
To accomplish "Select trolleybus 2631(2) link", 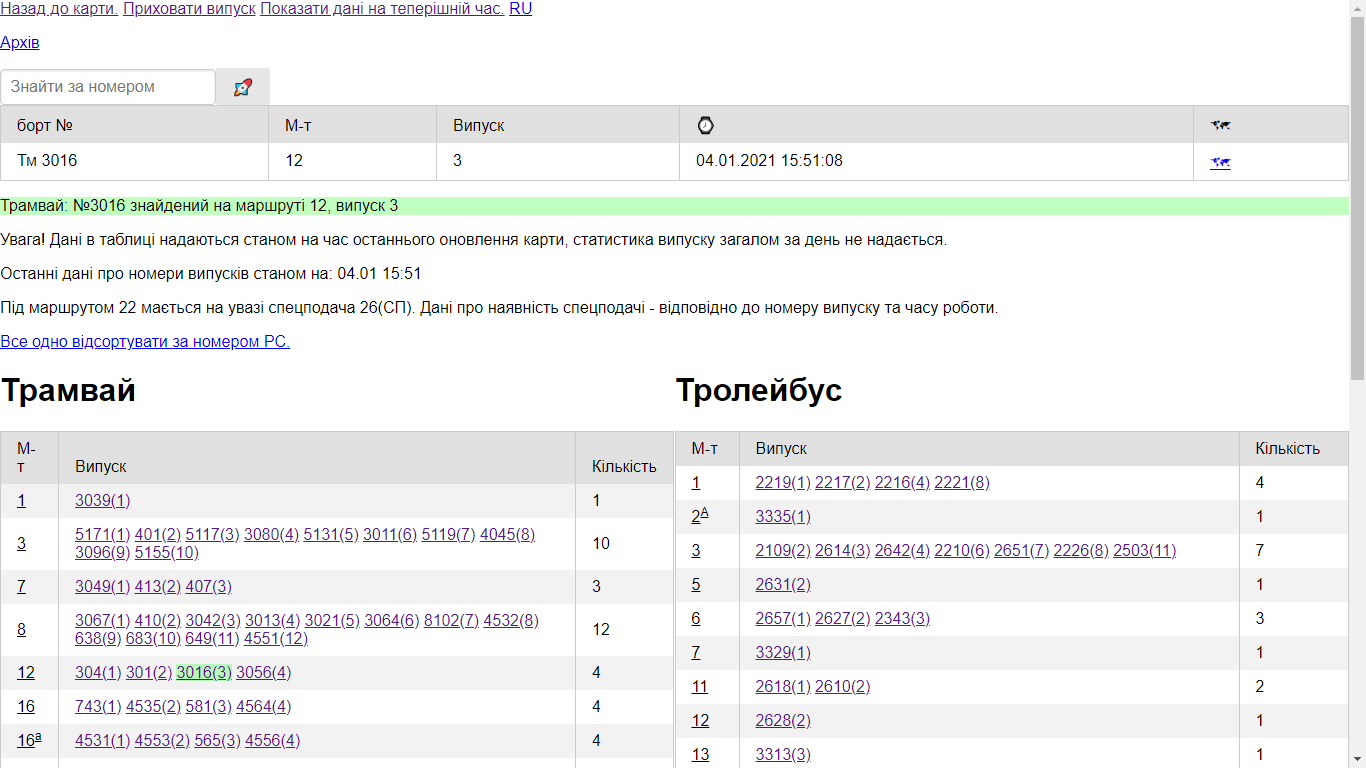I will pyautogui.click(x=783, y=585).
